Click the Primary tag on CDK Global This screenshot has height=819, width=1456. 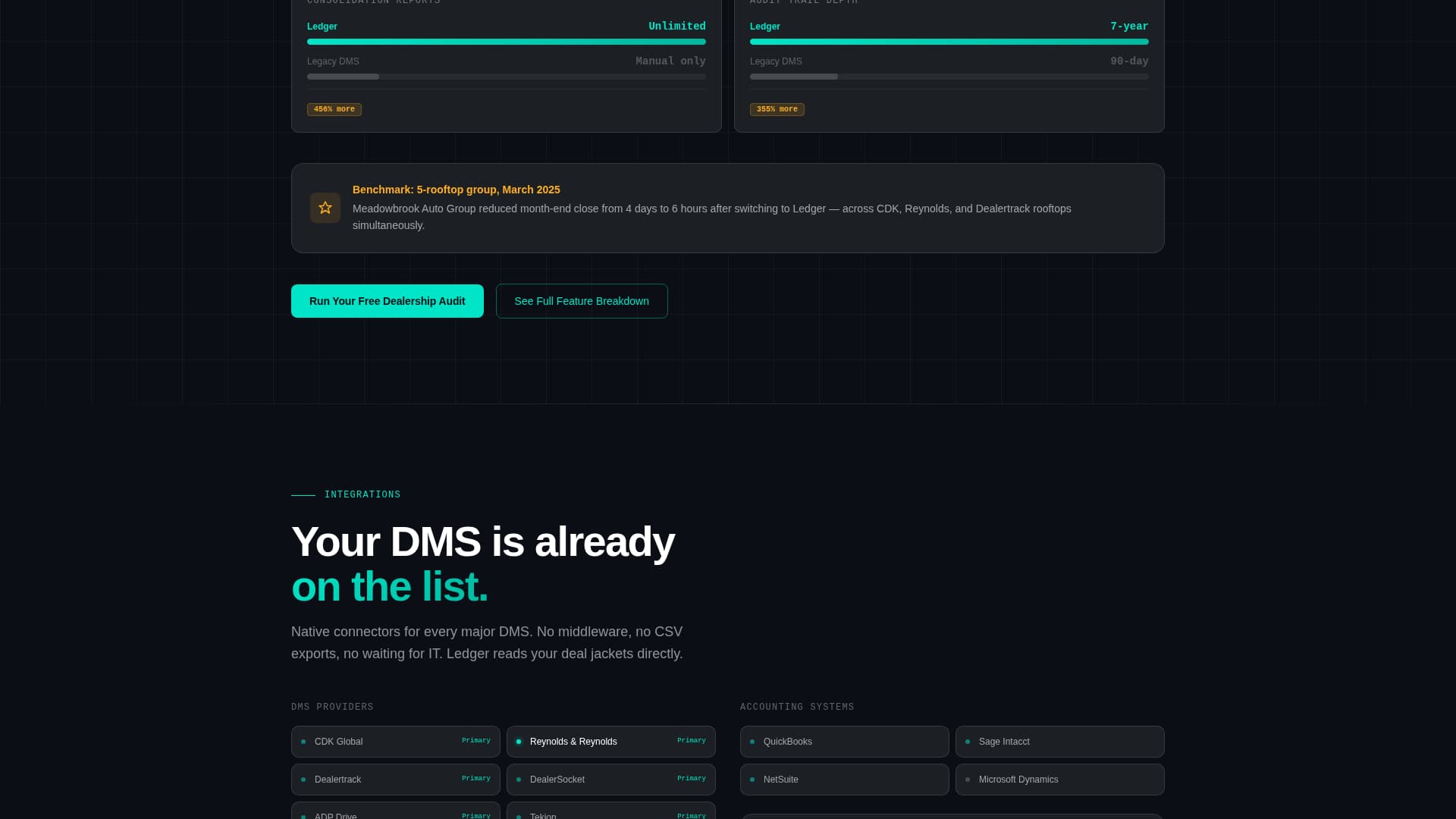click(476, 741)
